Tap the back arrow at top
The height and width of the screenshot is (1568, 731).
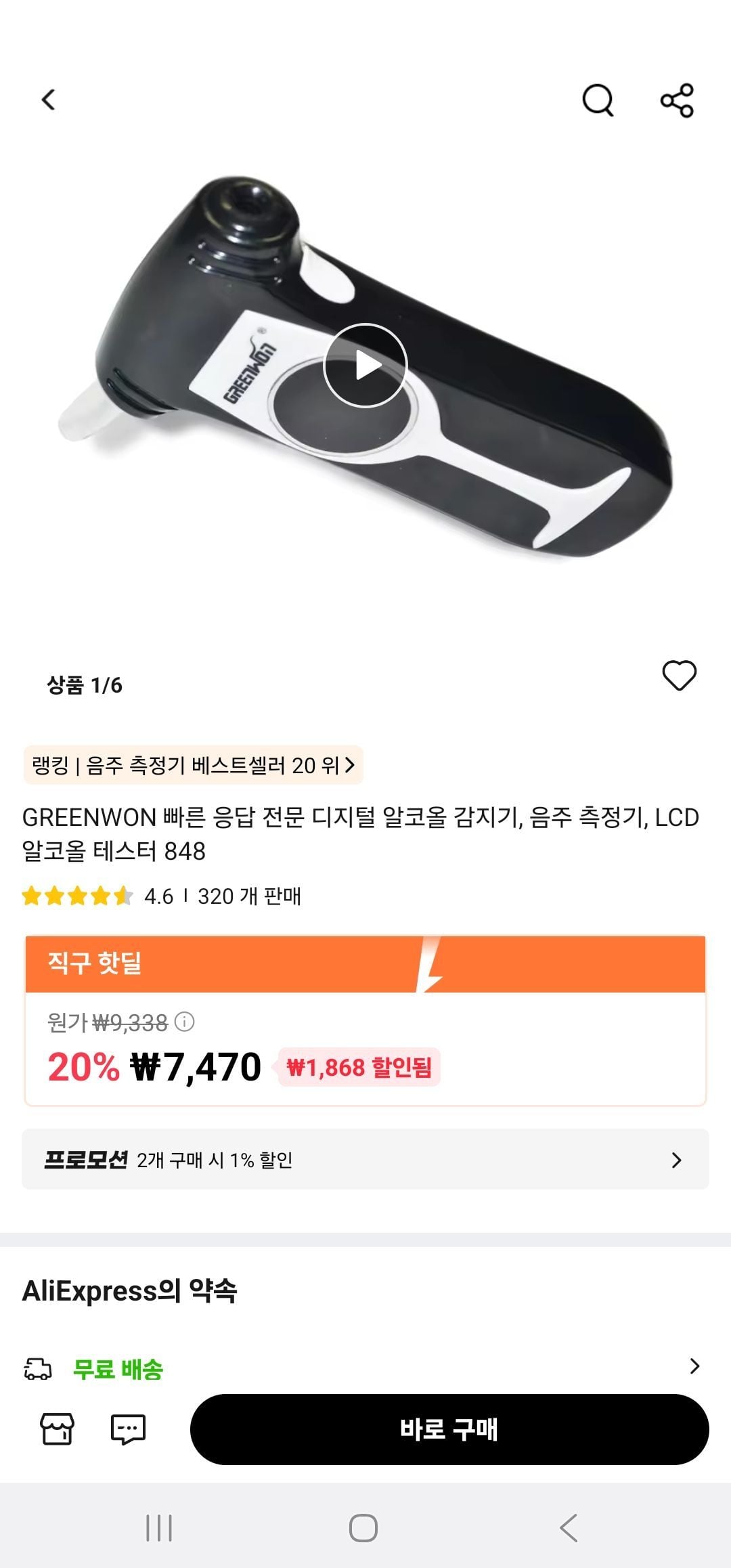(48, 100)
